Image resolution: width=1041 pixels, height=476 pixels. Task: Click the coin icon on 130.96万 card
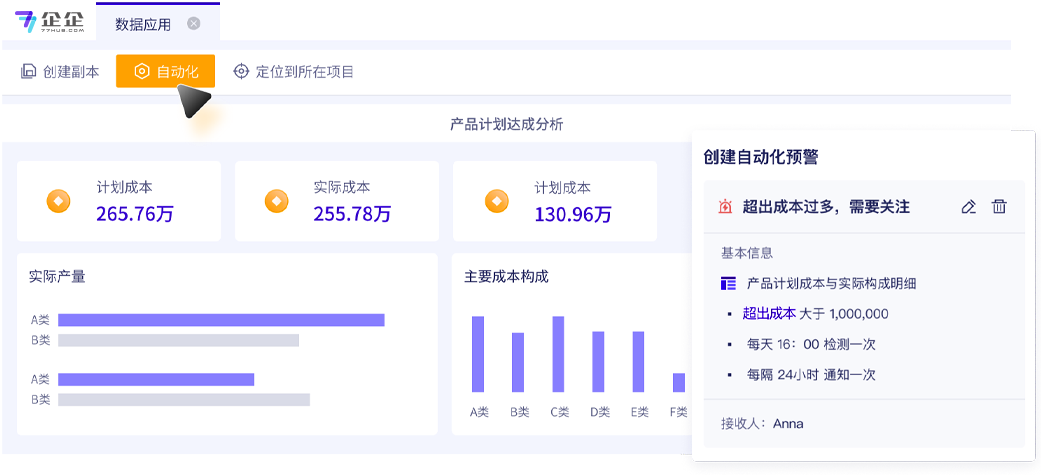496,201
